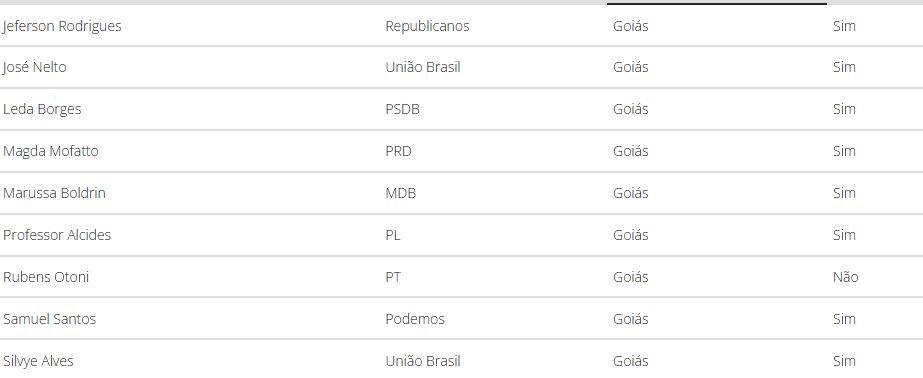Click the Não vote for Rubens Otoni
Image resolution: width=923 pixels, height=378 pixels.
[846, 277]
